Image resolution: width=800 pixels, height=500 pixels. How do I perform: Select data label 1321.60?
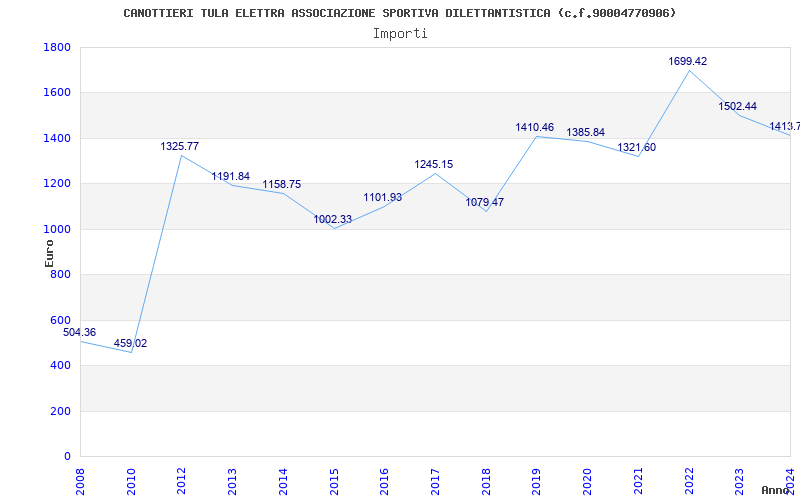(637, 148)
